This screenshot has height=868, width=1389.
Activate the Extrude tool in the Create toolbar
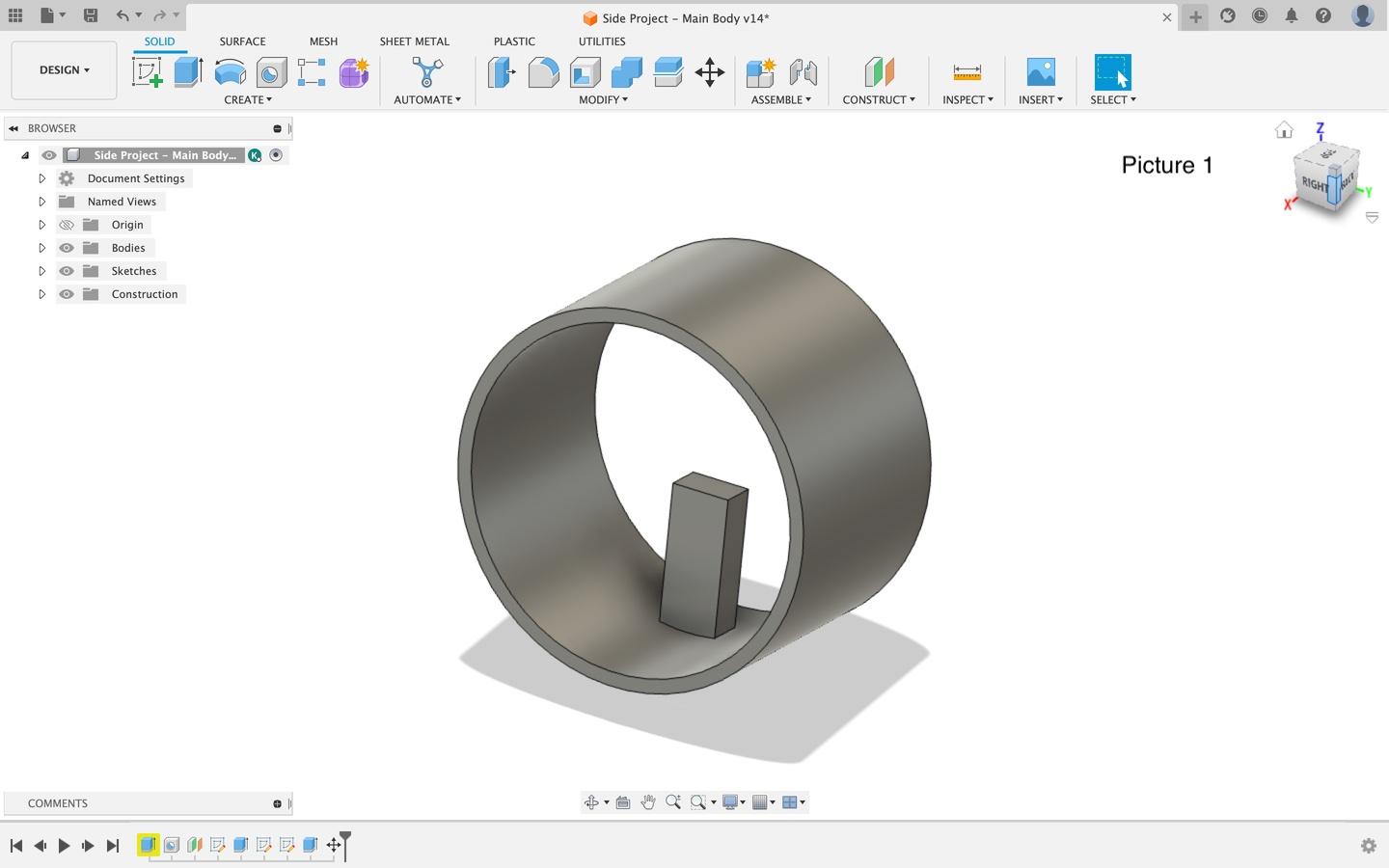tap(188, 72)
